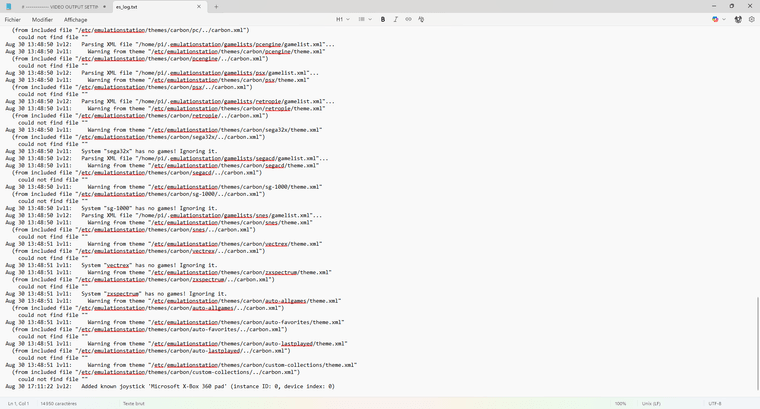Click the vertical scrollbar thumb
This screenshot has height=409, width=760.
tap(758, 343)
